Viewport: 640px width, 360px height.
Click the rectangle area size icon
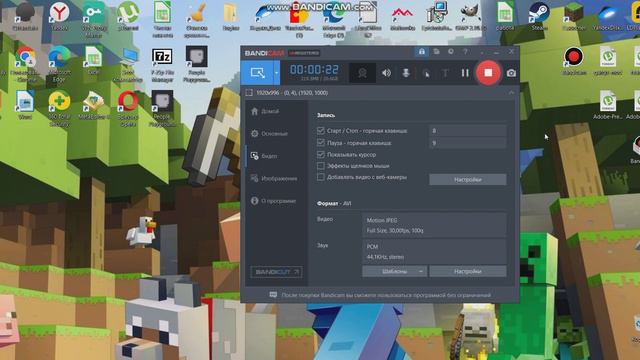(249, 93)
